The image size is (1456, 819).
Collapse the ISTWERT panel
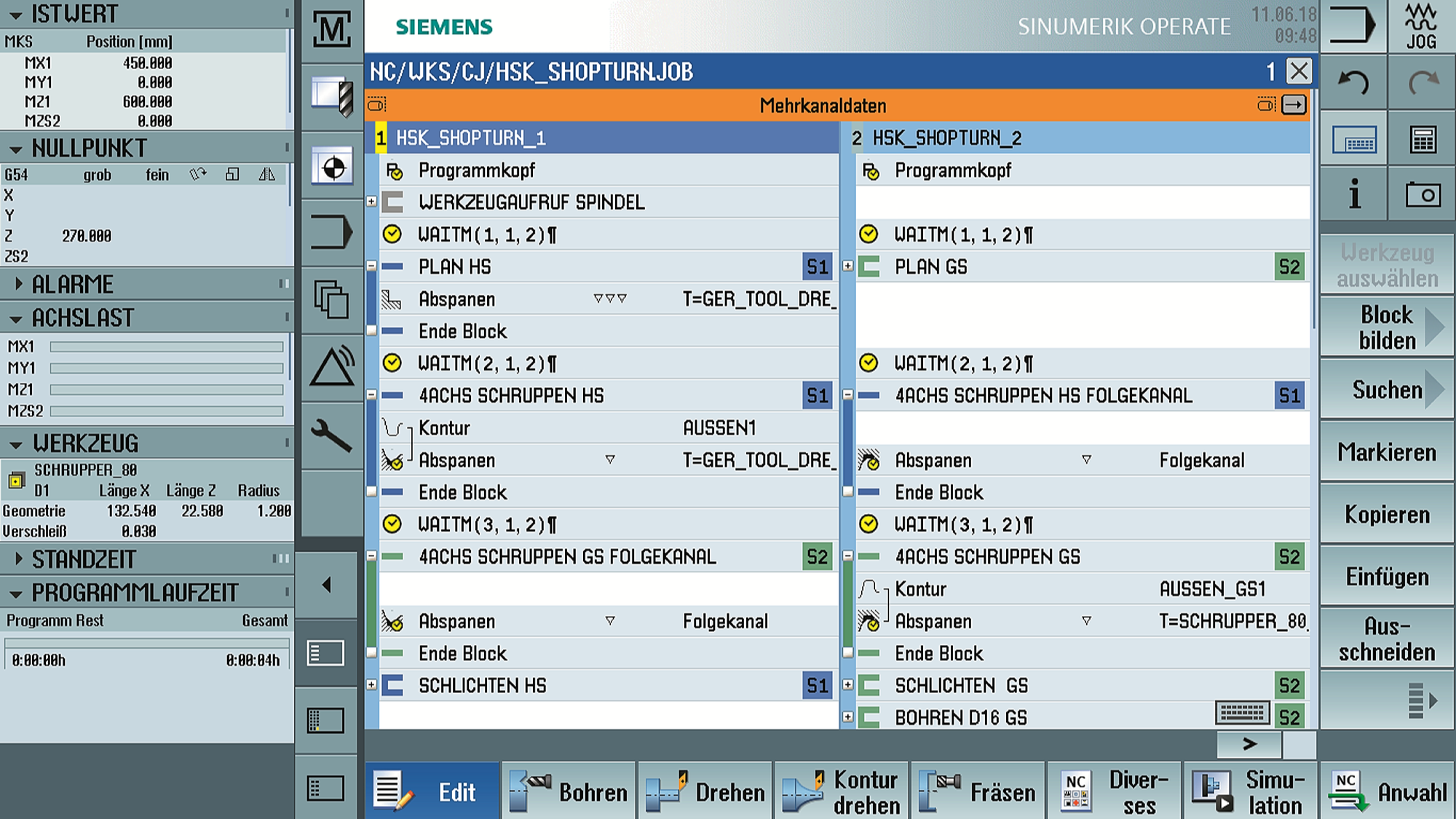tap(15, 15)
